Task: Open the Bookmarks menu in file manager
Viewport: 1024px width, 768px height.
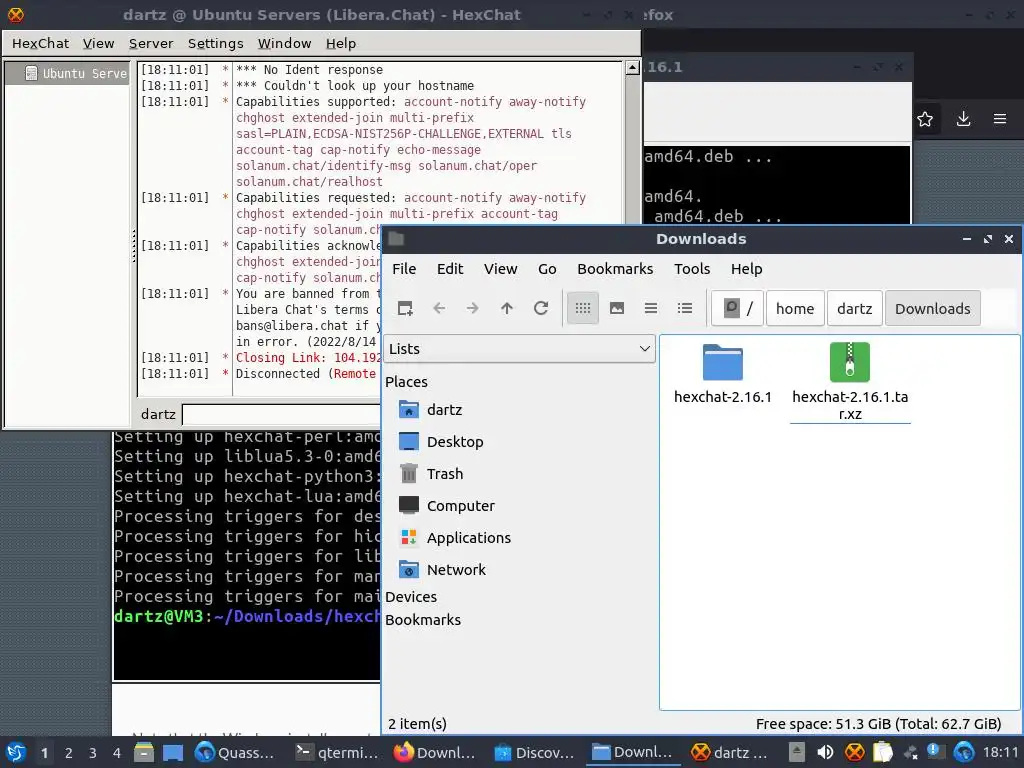Action: tap(615, 269)
